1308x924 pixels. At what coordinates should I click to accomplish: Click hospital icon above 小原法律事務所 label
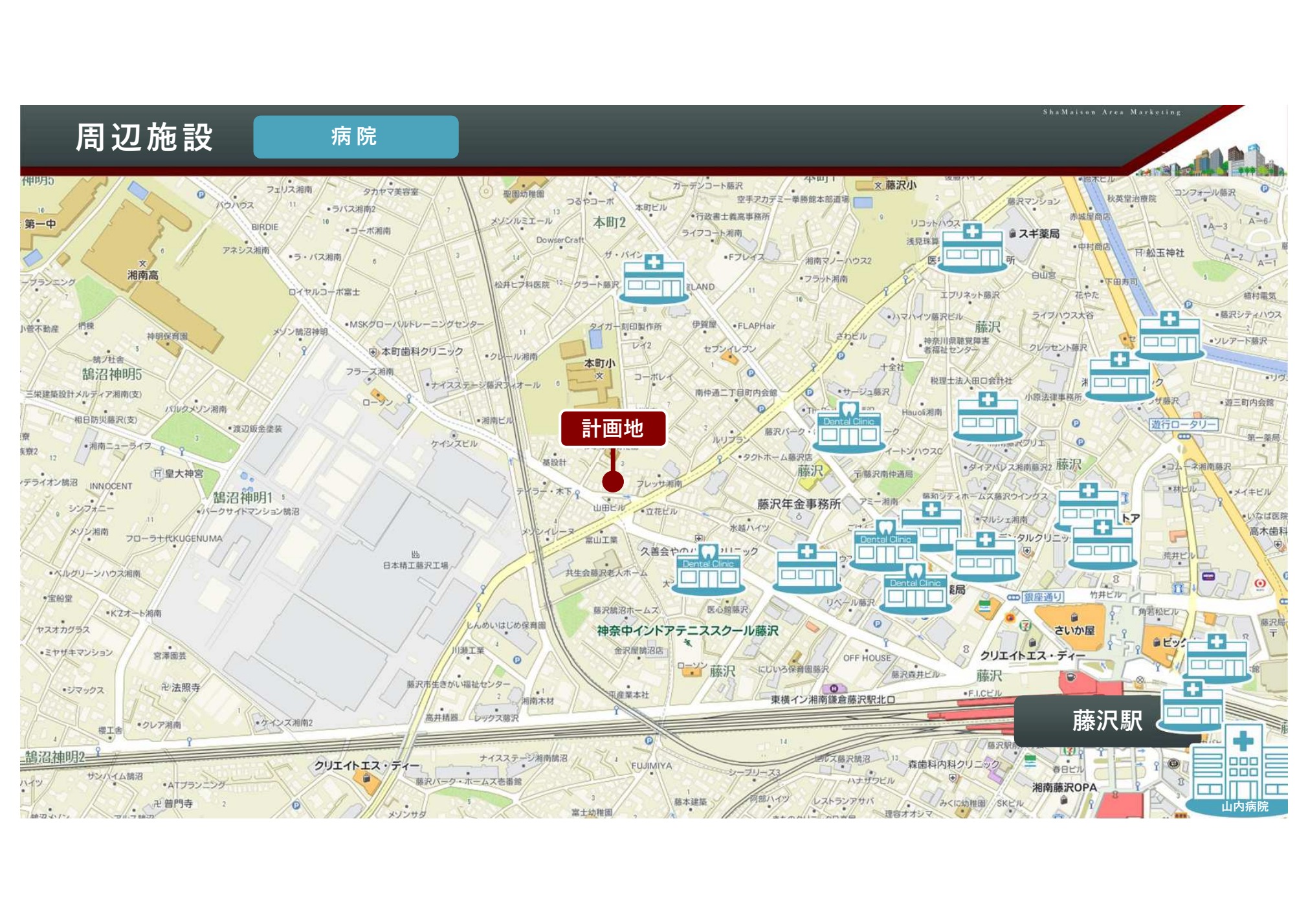(988, 417)
